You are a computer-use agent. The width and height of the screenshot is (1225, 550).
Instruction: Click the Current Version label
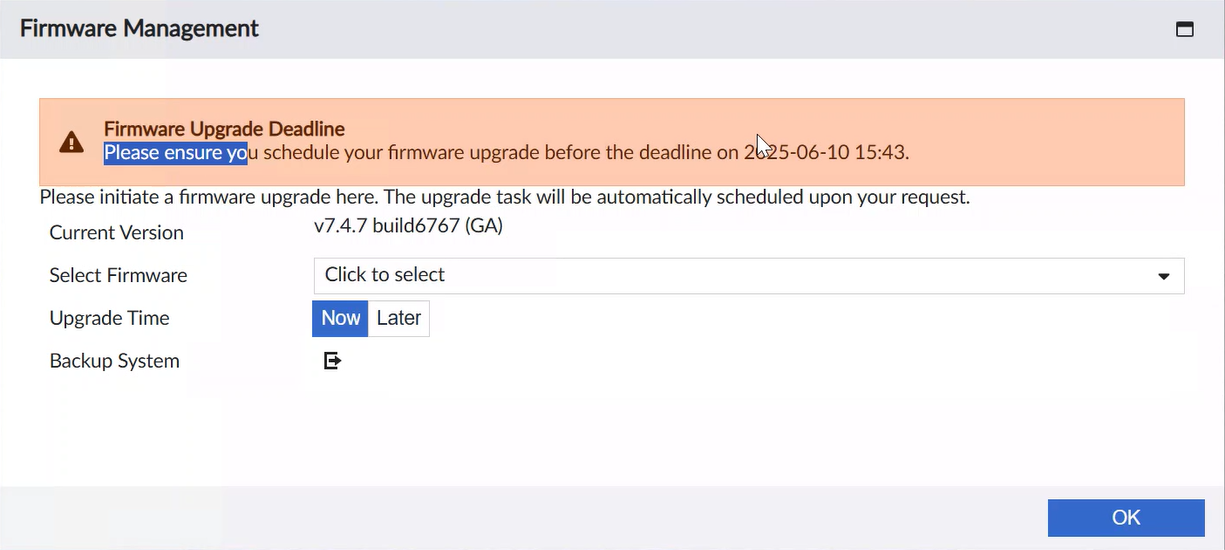tap(116, 232)
